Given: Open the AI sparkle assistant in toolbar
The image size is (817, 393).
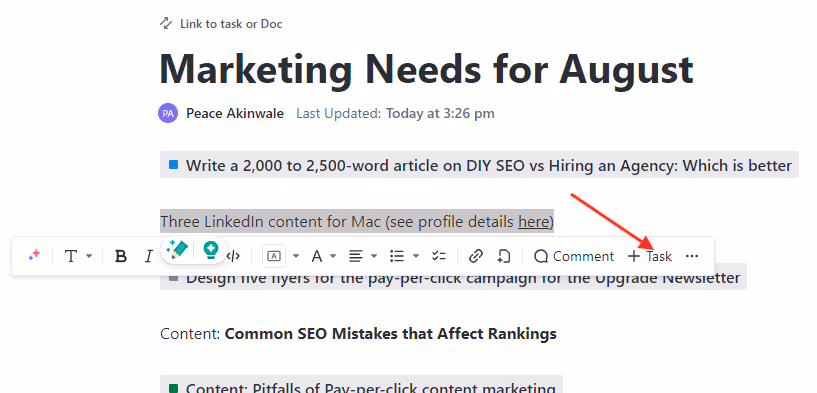Looking at the screenshot, I should click(34, 256).
